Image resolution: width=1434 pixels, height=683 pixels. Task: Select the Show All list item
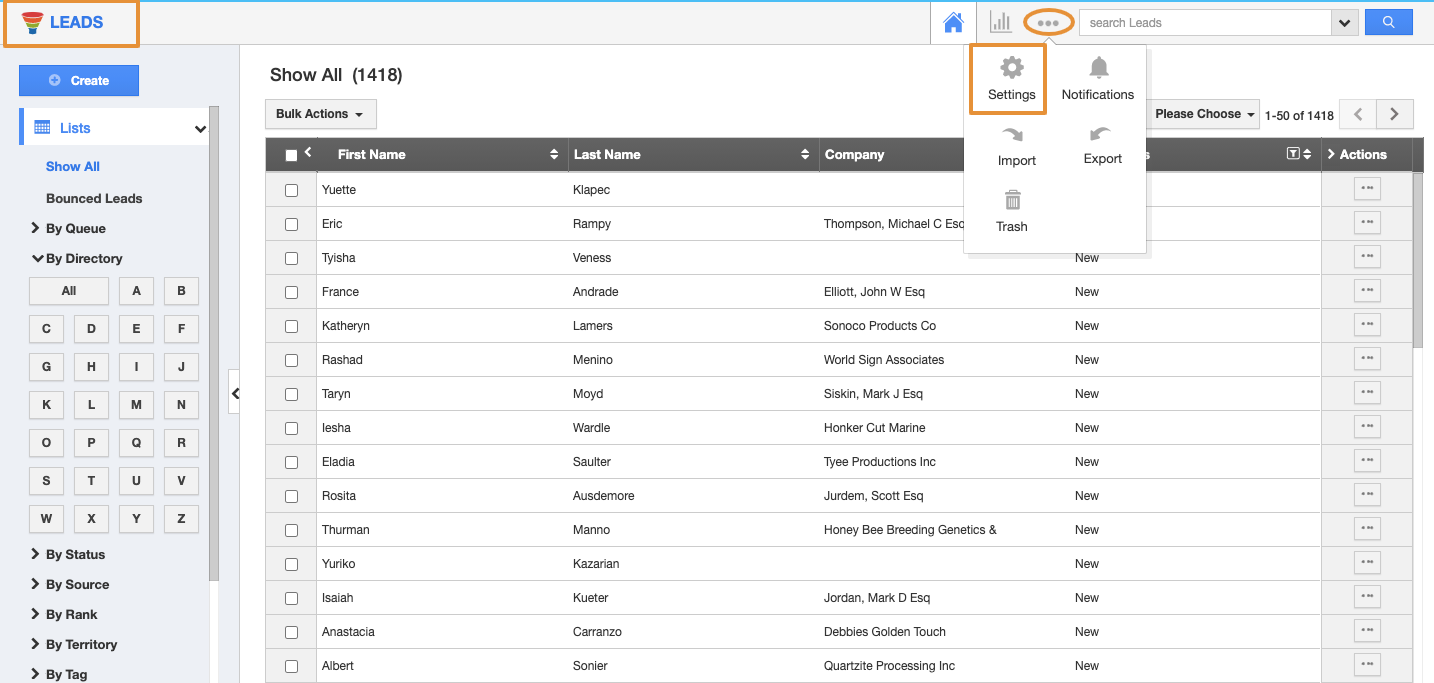click(73, 166)
